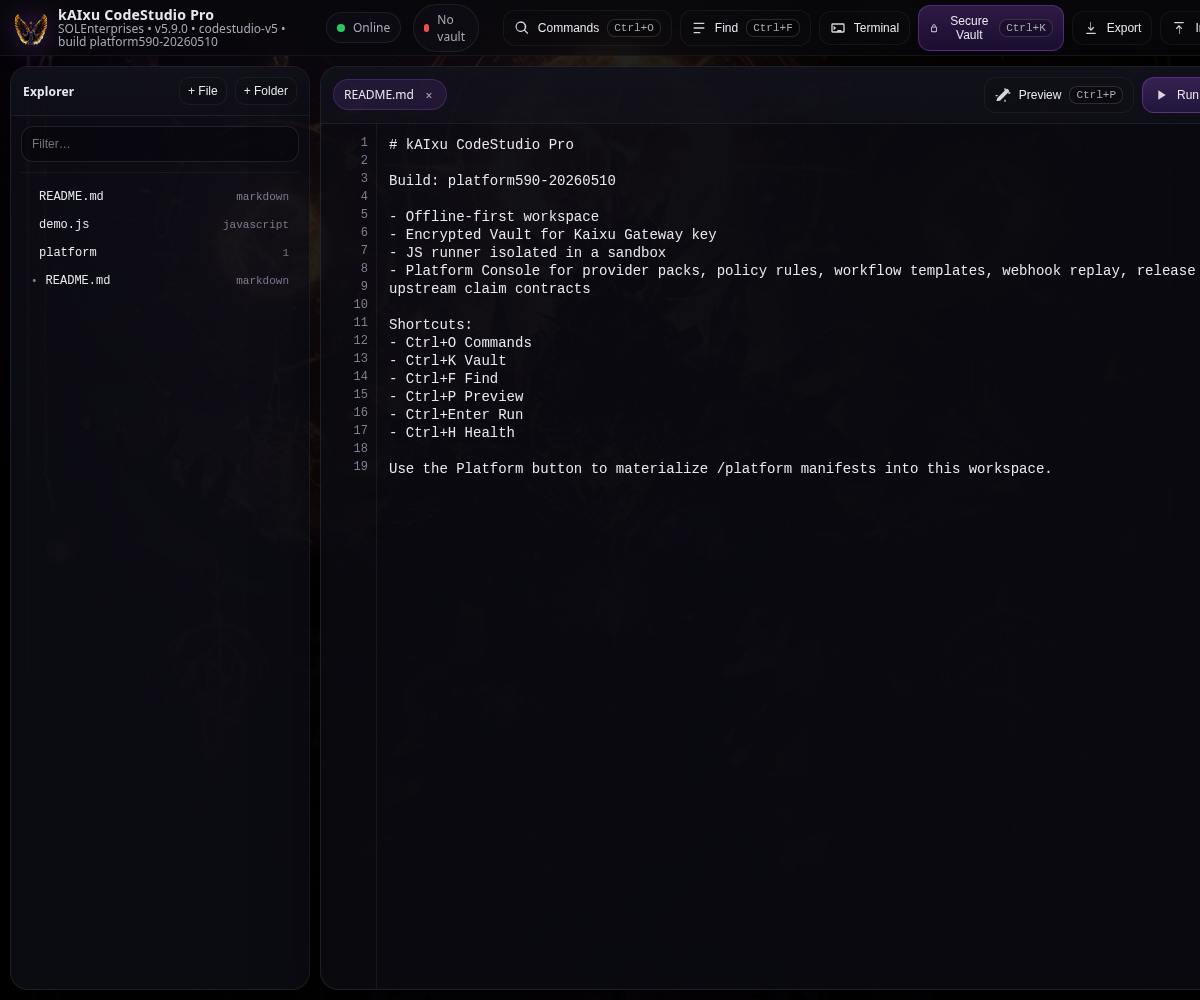Click the '- Ctrl+H Health' editor line

[452, 433]
